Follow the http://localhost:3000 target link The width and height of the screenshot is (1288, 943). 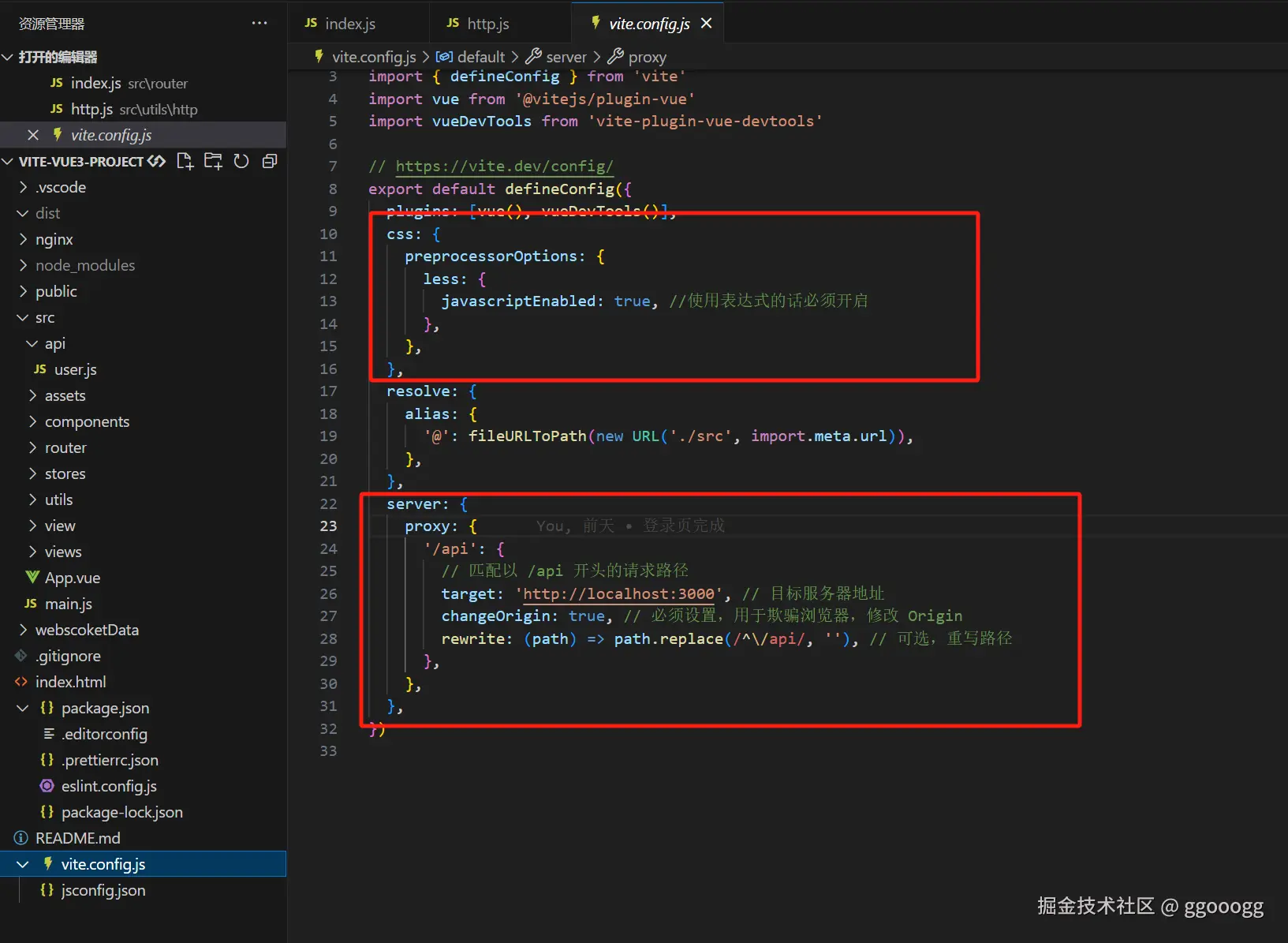pyautogui.click(x=619, y=593)
